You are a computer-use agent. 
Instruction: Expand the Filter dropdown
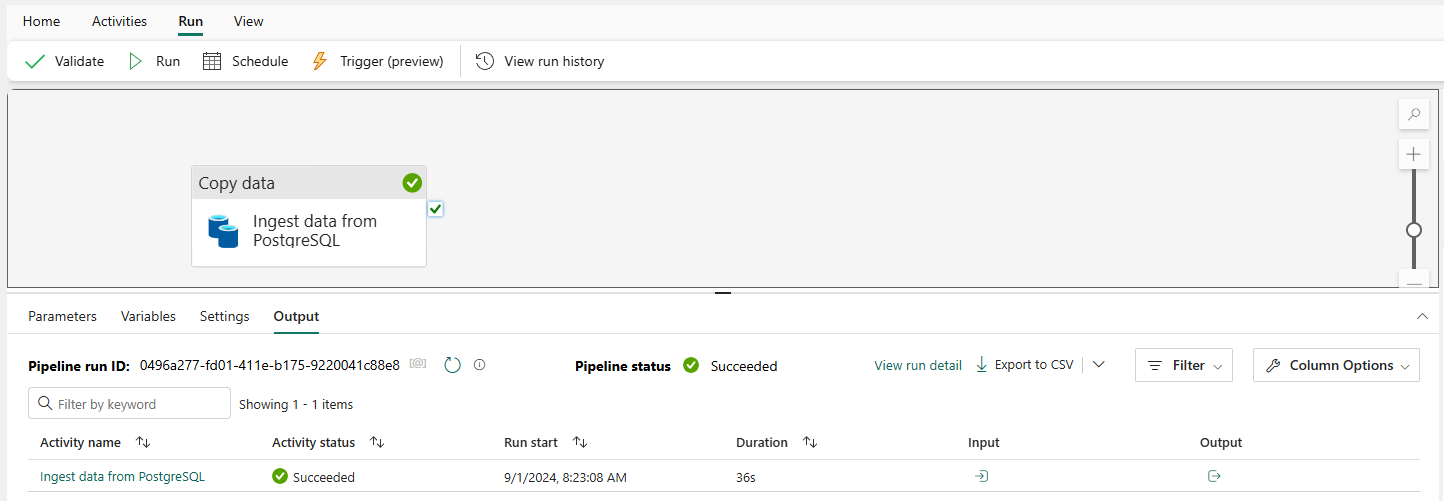point(1184,365)
